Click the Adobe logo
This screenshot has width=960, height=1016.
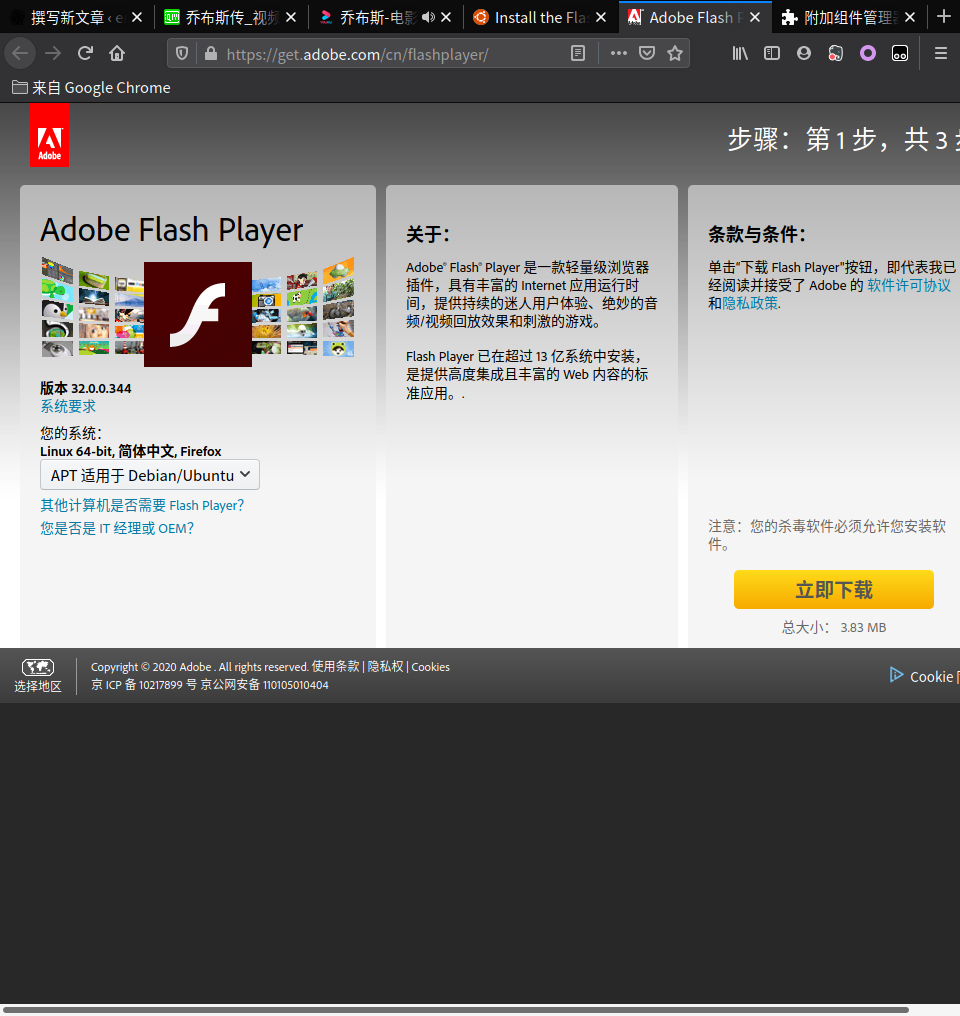click(x=49, y=135)
